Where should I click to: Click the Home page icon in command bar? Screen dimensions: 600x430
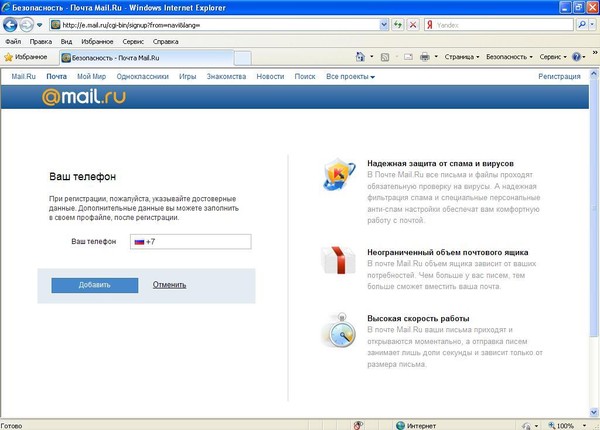pyautogui.click(x=360, y=57)
